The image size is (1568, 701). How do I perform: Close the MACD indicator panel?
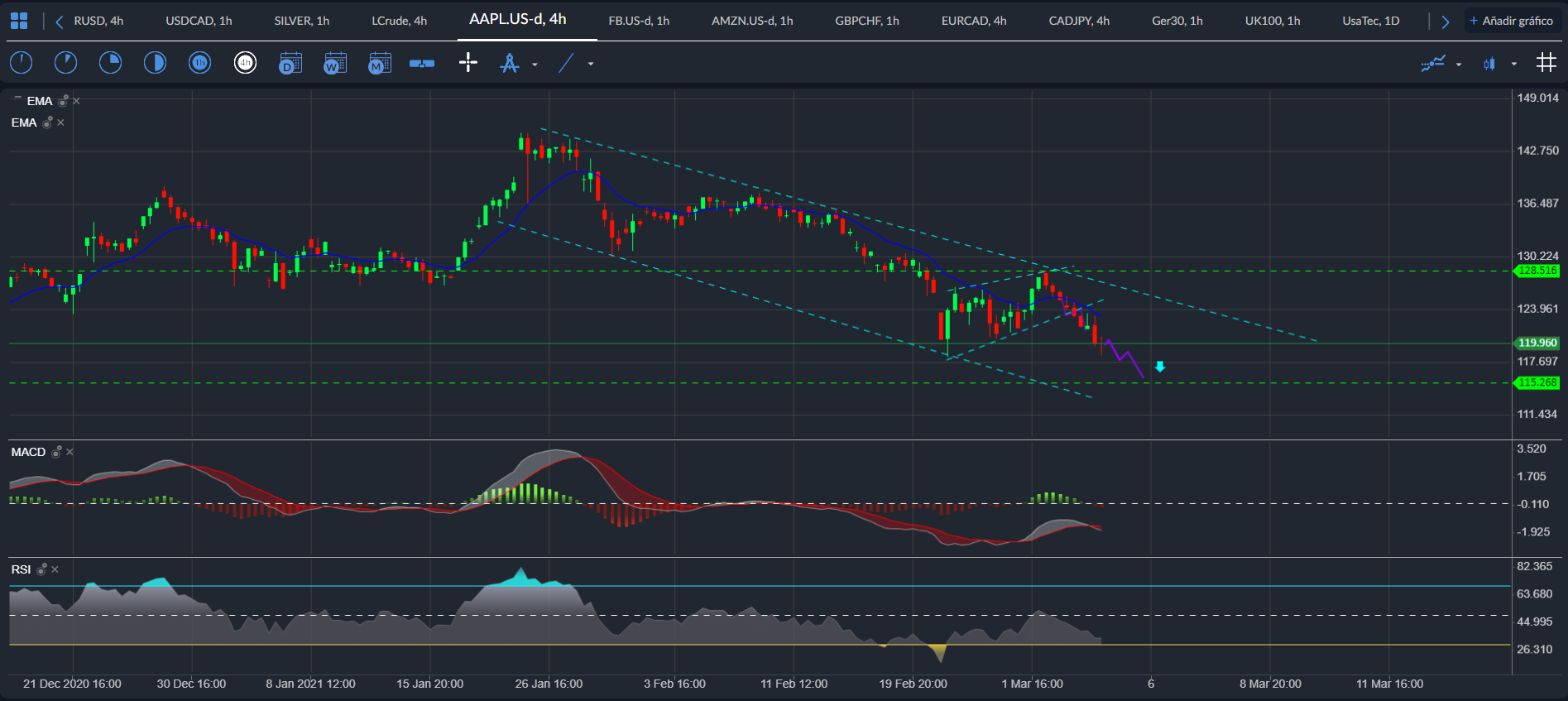tap(70, 452)
